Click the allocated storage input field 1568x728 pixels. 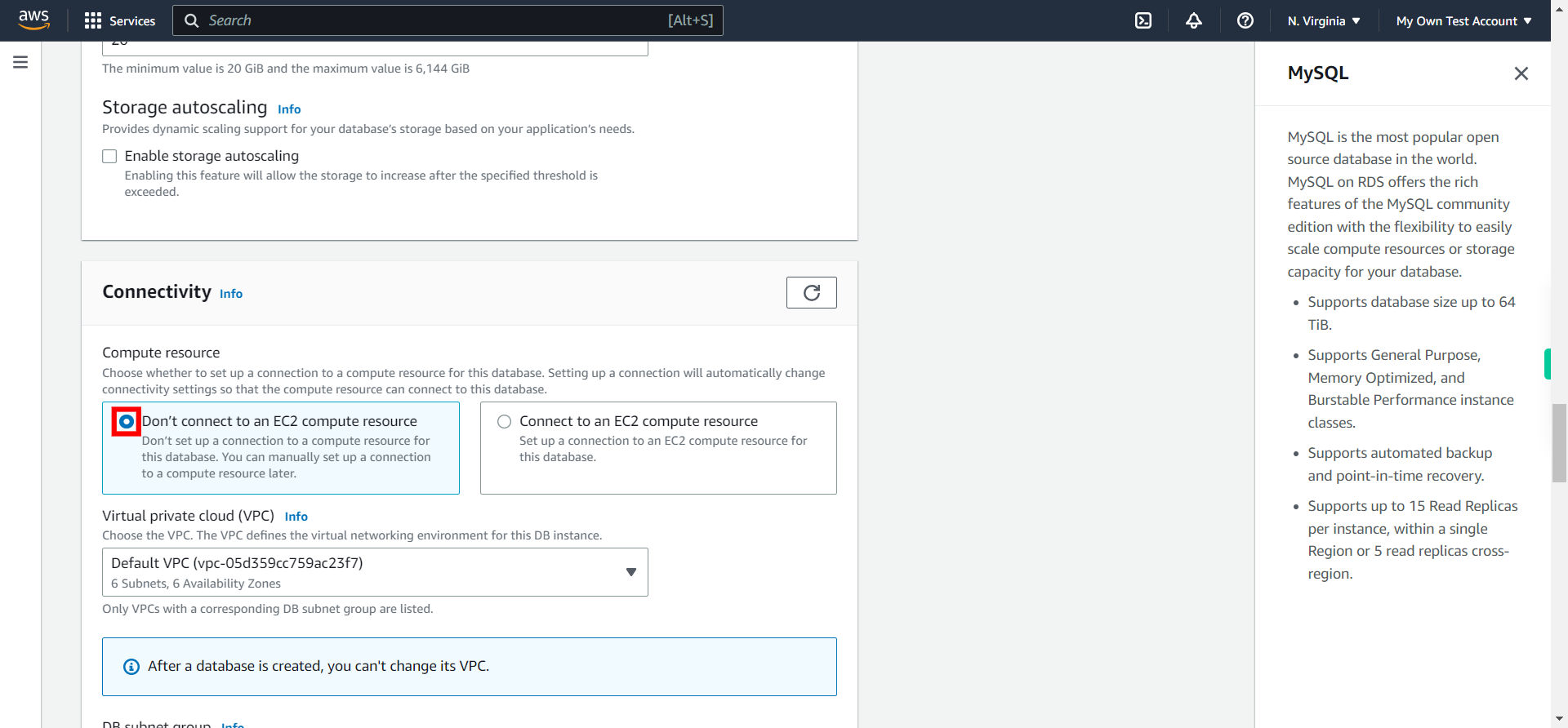(375, 48)
